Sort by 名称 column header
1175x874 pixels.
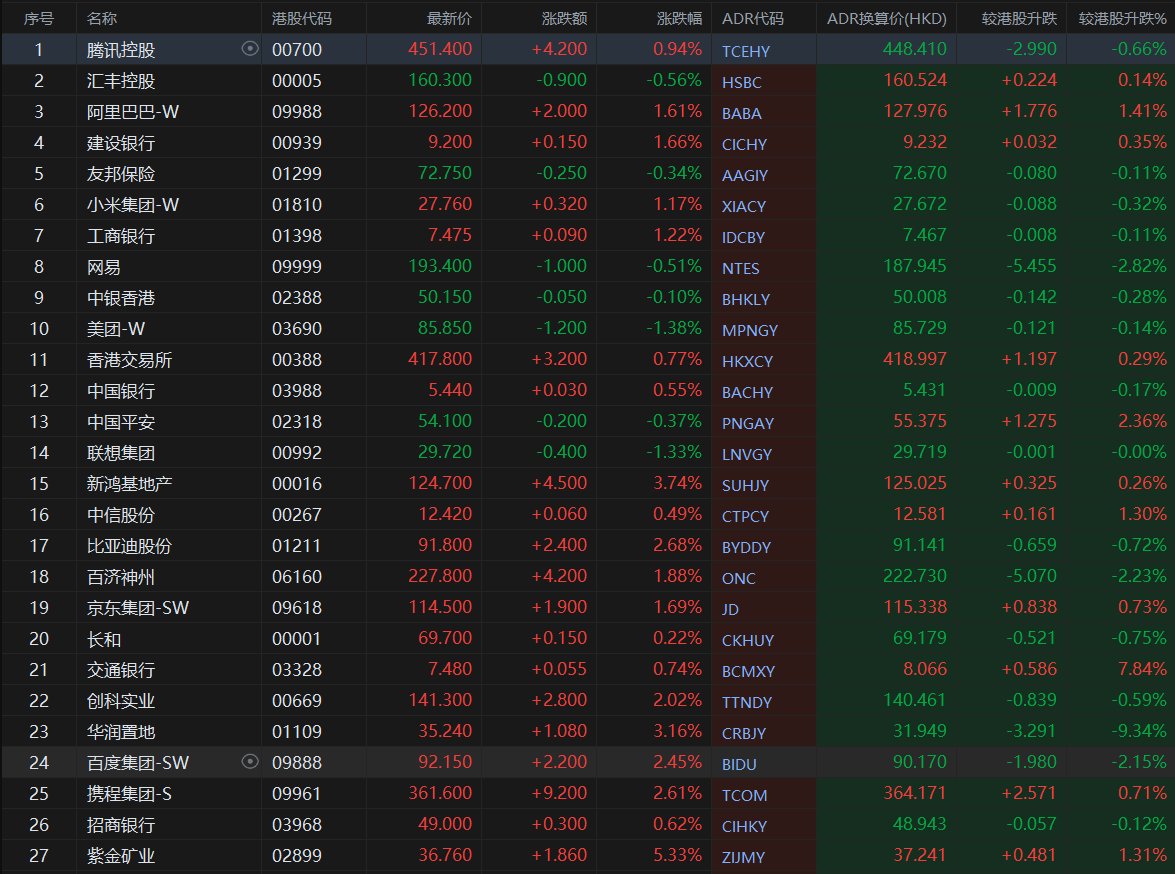[102, 18]
